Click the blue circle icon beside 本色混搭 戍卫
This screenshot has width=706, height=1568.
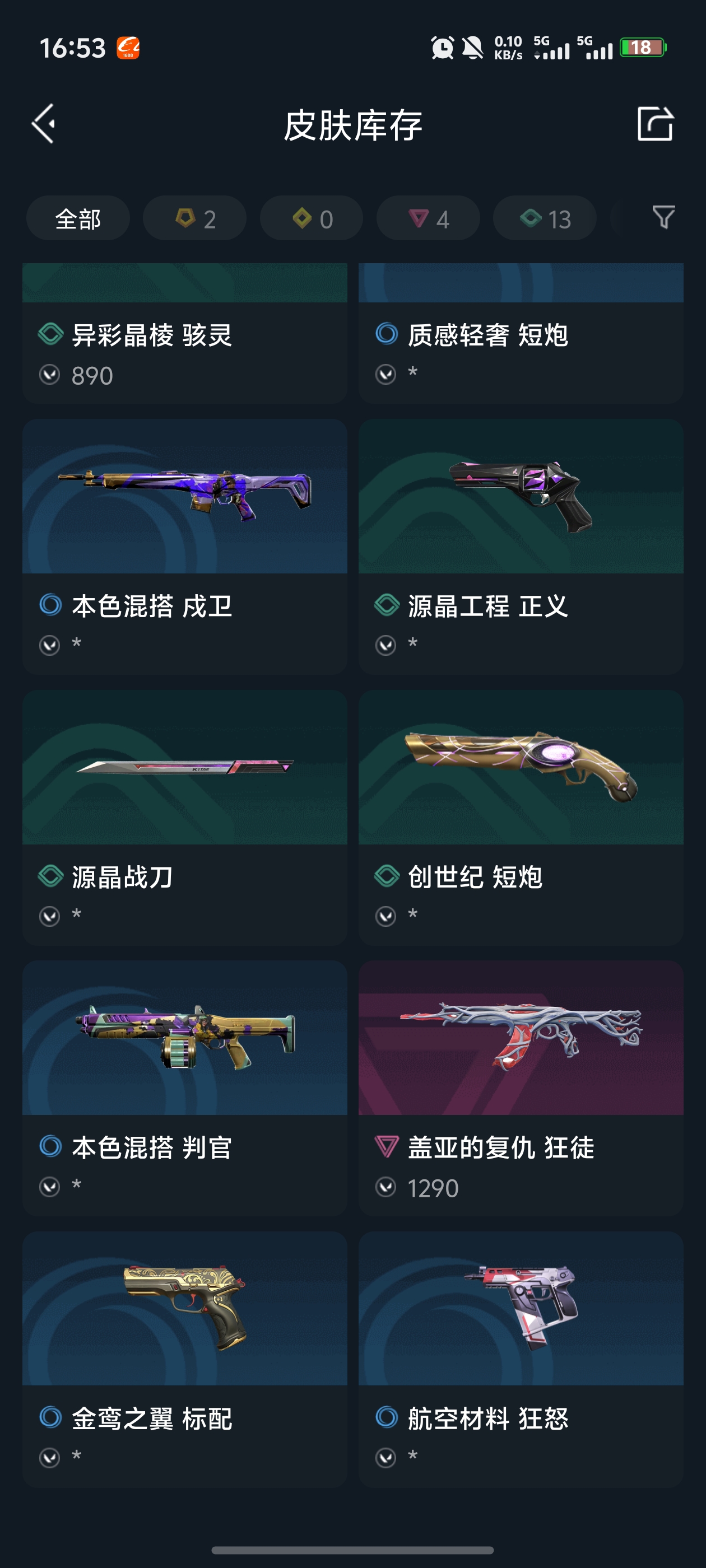click(x=50, y=604)
